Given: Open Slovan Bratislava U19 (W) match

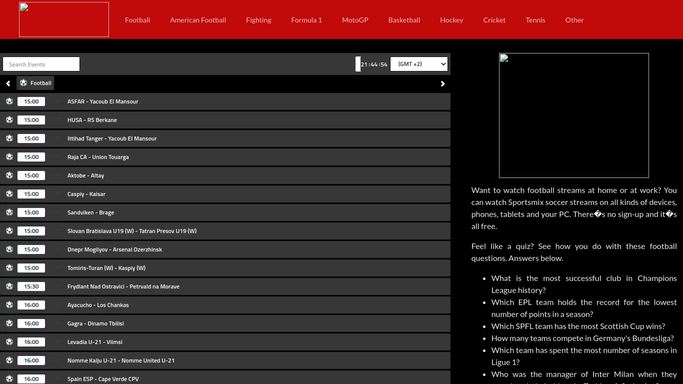Looking at the screenshot, I should [x=132, y=231].
